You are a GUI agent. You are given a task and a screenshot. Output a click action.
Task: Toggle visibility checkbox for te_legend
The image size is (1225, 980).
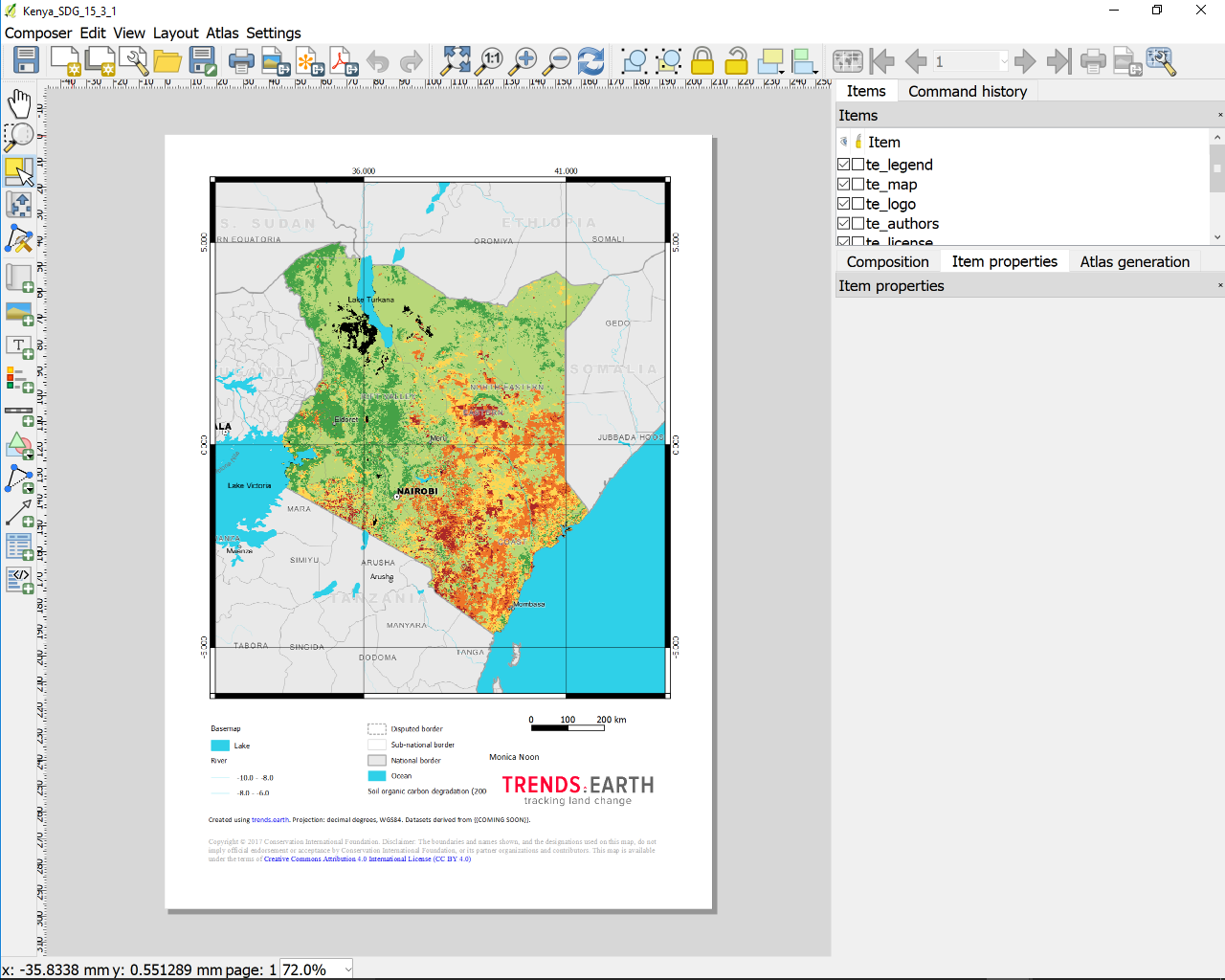844,165
